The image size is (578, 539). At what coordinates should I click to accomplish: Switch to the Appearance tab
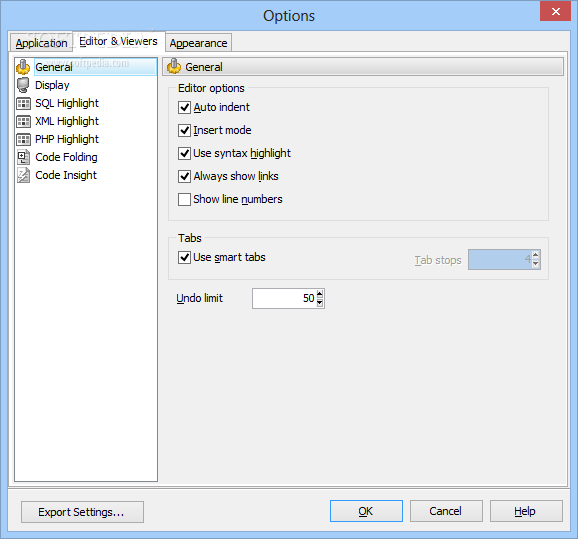click(x=198, y=43)
